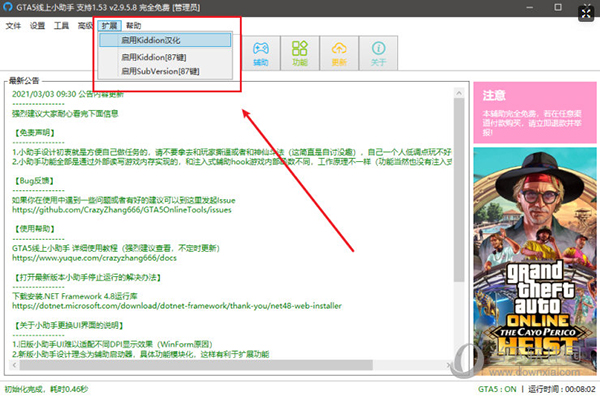Select 启用SubVersion[87键] menu entry
The height and width of the screenshot is (396, 600).
165,71
